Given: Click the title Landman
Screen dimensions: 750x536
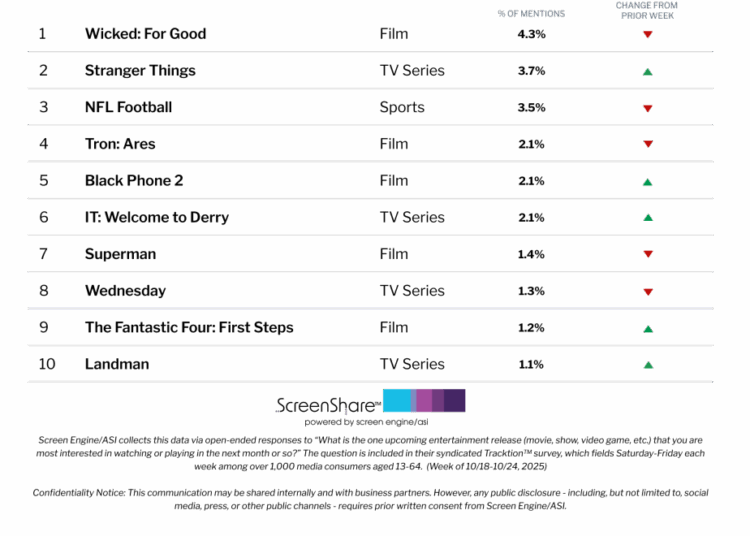Looking at the screenshot, I should coord(117,364).
